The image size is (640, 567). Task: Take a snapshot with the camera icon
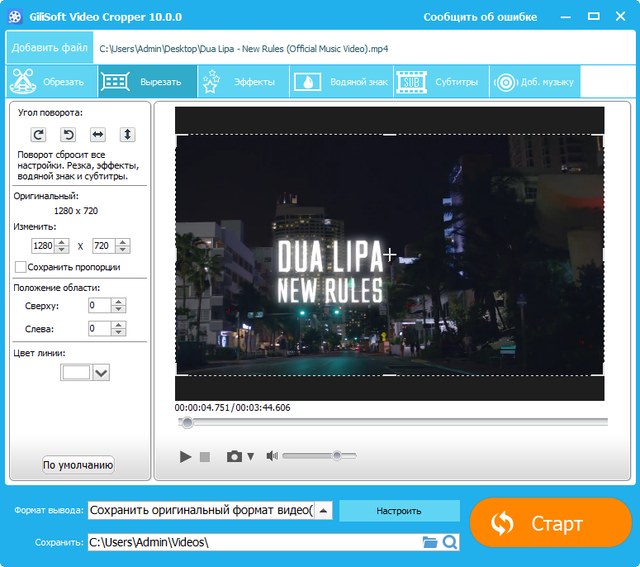pyautogui.click(x=234, y=456)
